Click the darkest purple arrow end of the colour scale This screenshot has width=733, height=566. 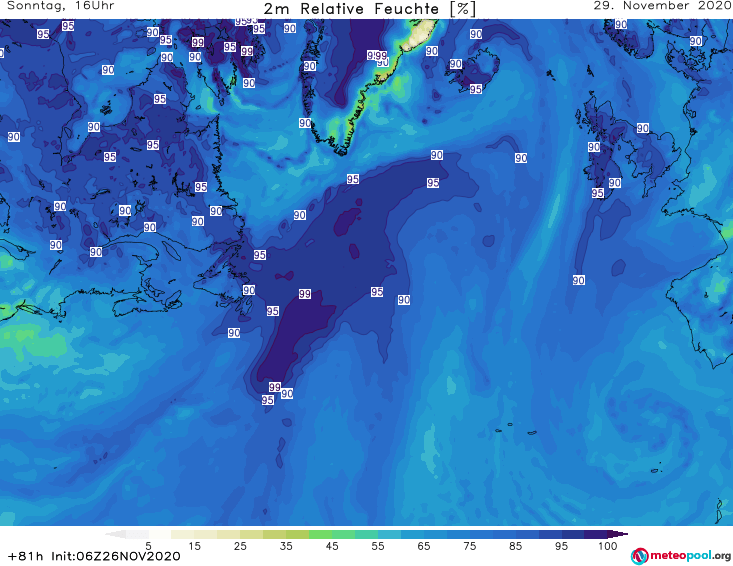coord(618,534)
